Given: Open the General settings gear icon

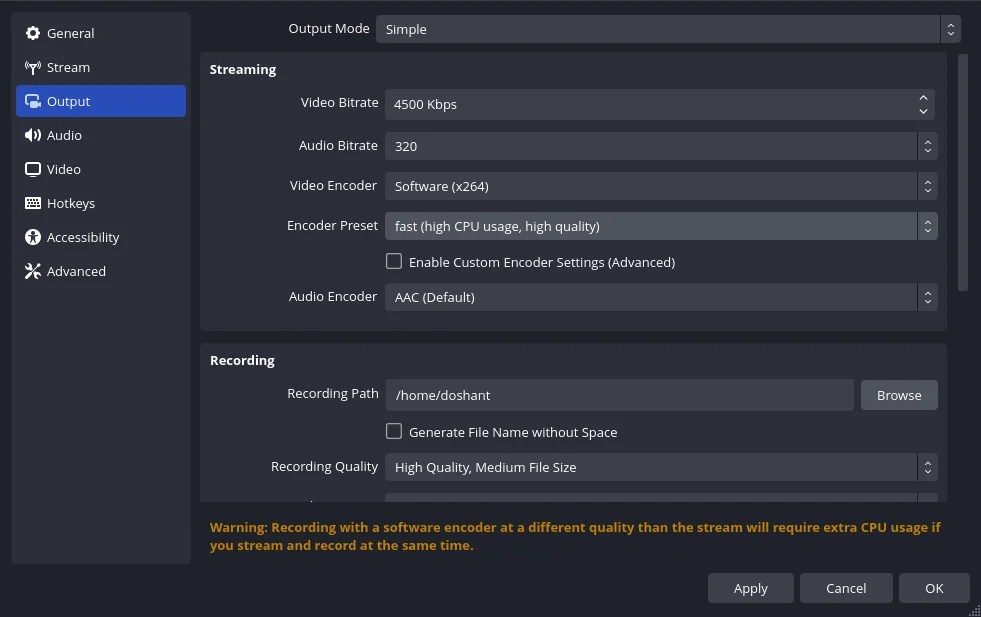Looking at the screenshot, I should pyautogui.click(x=33, y=33).
